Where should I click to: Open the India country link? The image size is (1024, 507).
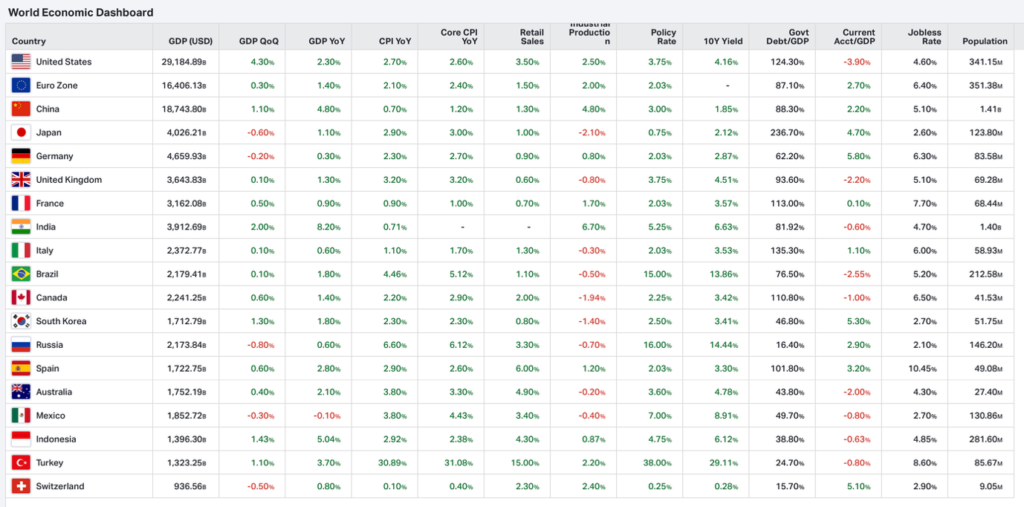(46, 227)
